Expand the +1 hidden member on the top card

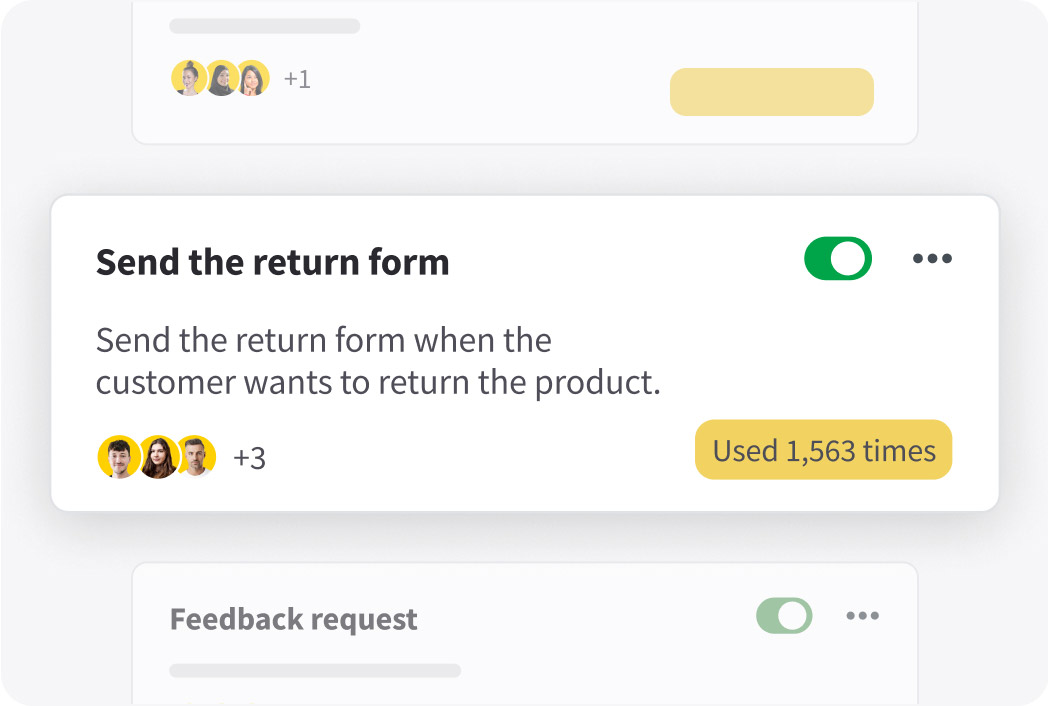tap(297, 78)
